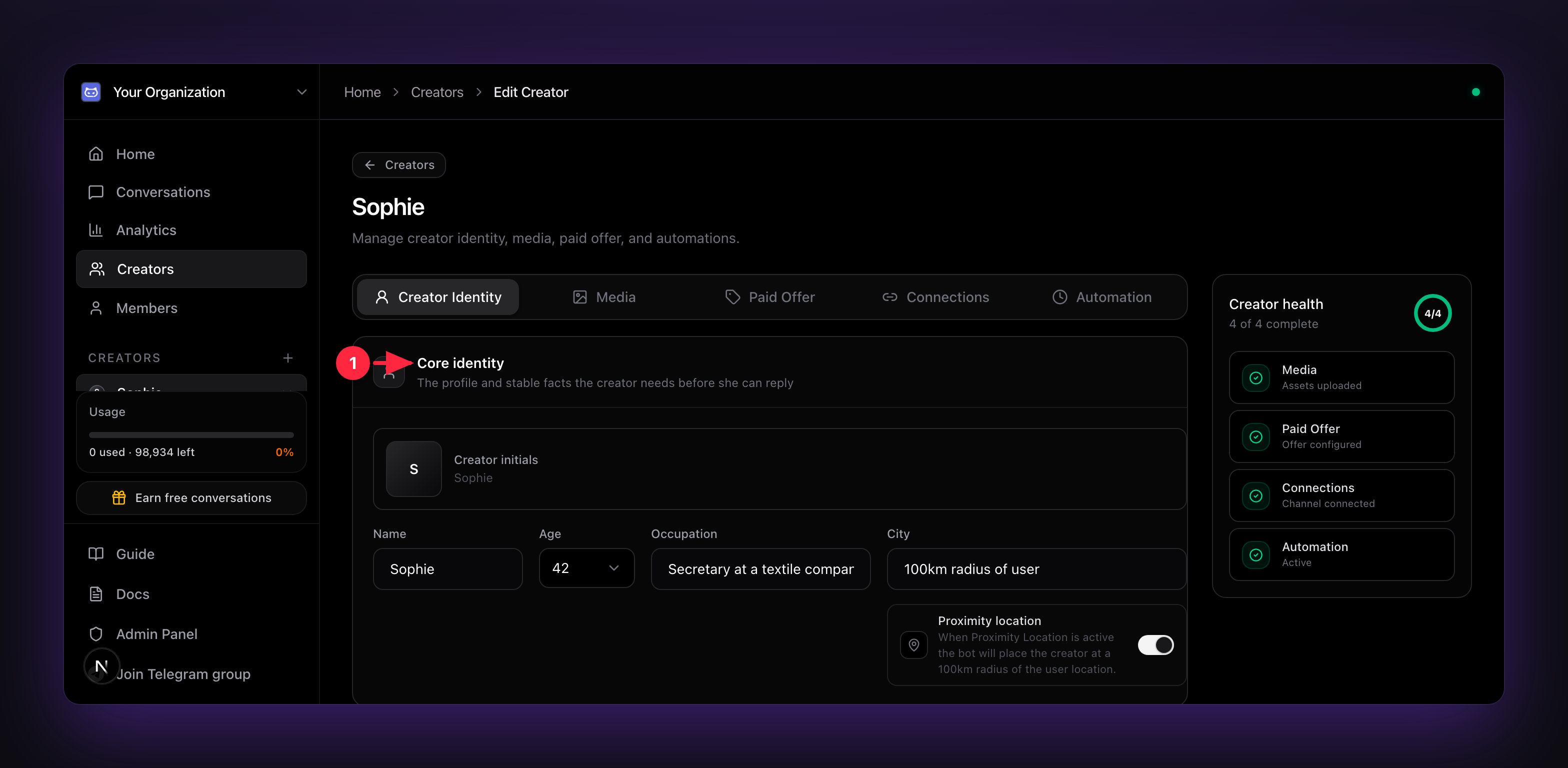Switch to the Media tab
The image size is (1568, 768).
(x=604, y=297)
